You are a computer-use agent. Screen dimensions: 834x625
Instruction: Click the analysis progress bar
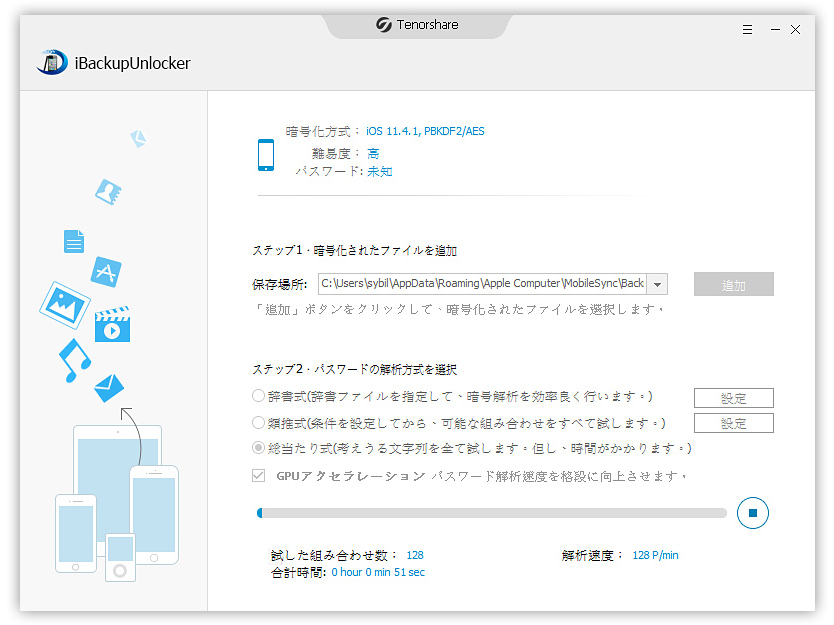(492, 513)
